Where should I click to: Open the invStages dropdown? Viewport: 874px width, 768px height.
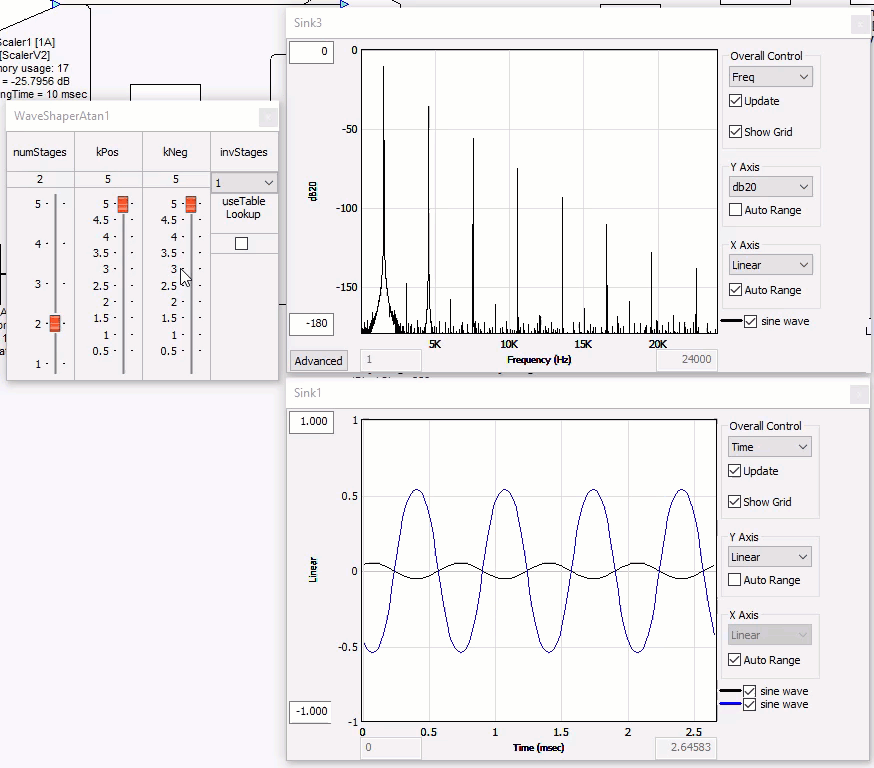pyautogui.click(x=244, y=183)
